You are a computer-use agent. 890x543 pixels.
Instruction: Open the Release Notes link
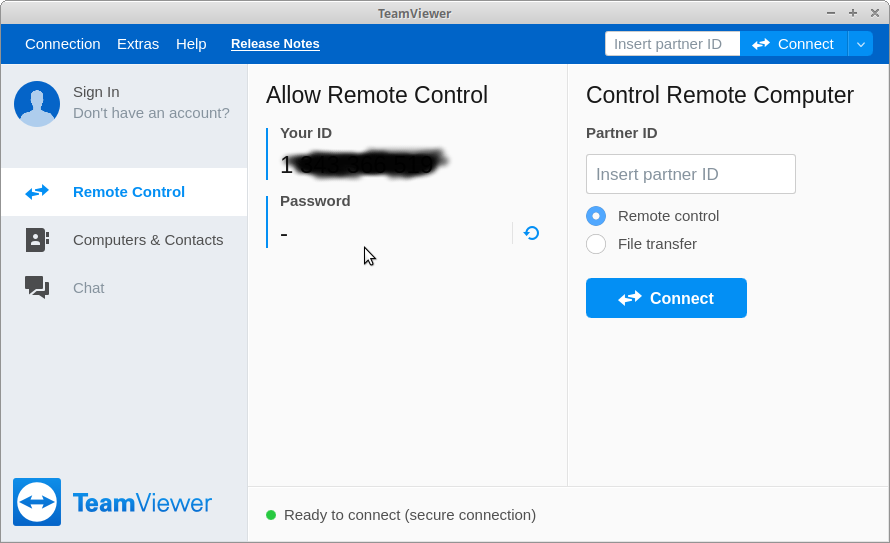[x=275, y=44]
